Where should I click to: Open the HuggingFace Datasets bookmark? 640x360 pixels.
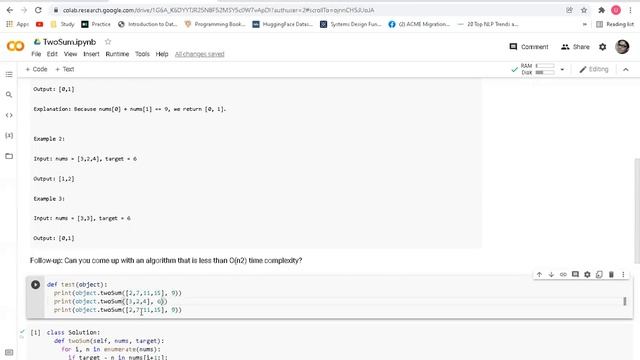click(282, 24)
